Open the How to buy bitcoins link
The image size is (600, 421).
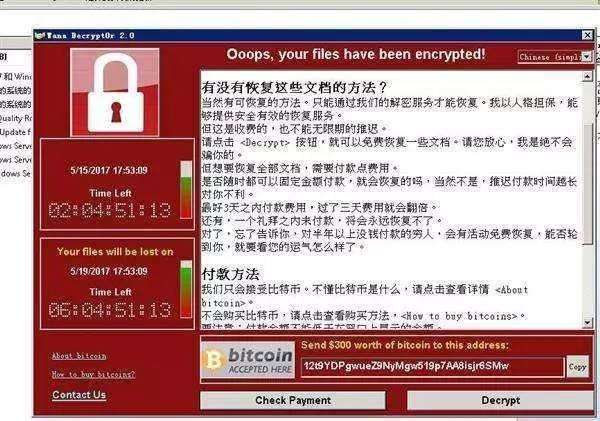[93, 374]
